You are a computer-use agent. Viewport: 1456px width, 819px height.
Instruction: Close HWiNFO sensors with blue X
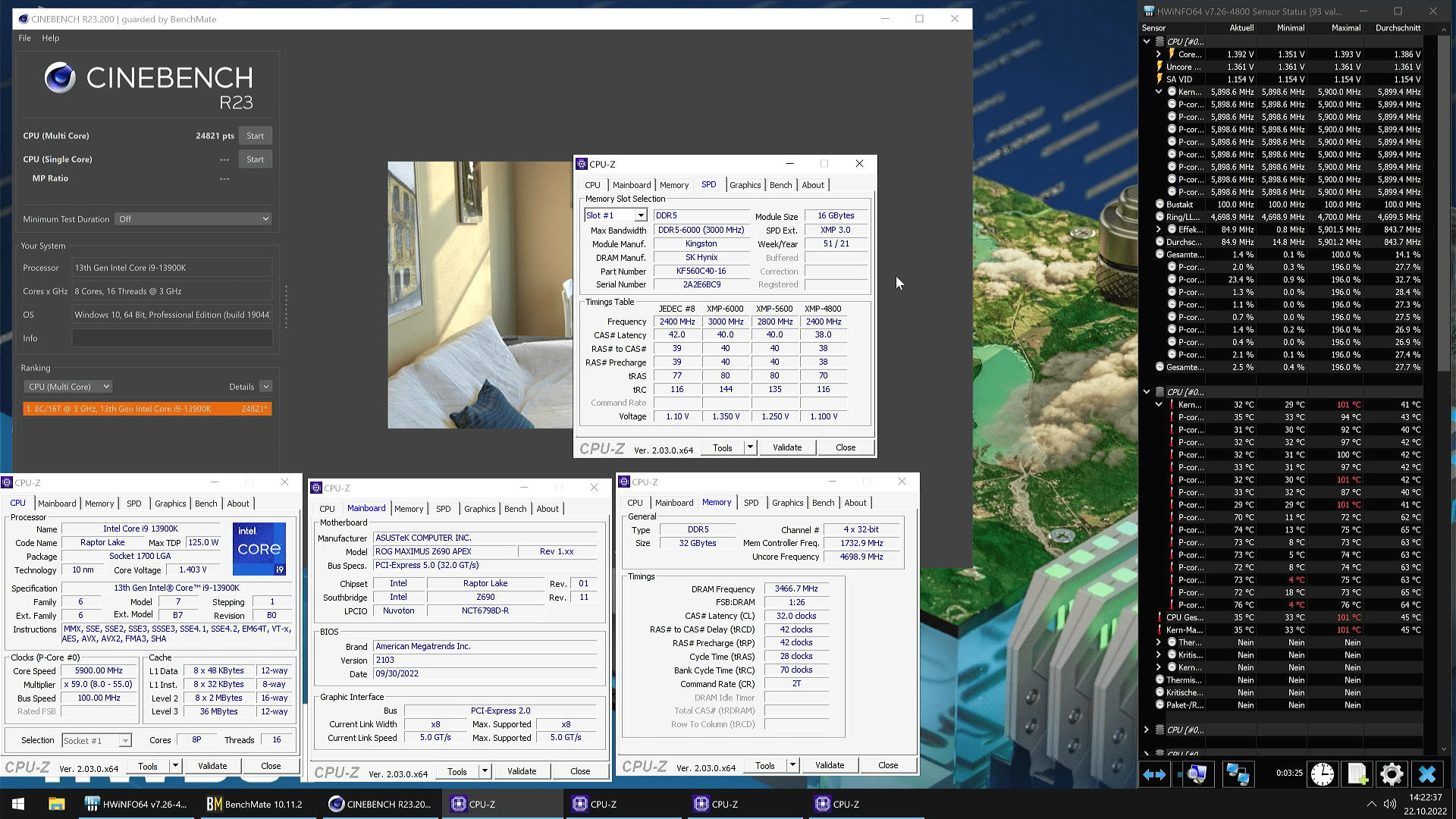[x=1427, y=774]
